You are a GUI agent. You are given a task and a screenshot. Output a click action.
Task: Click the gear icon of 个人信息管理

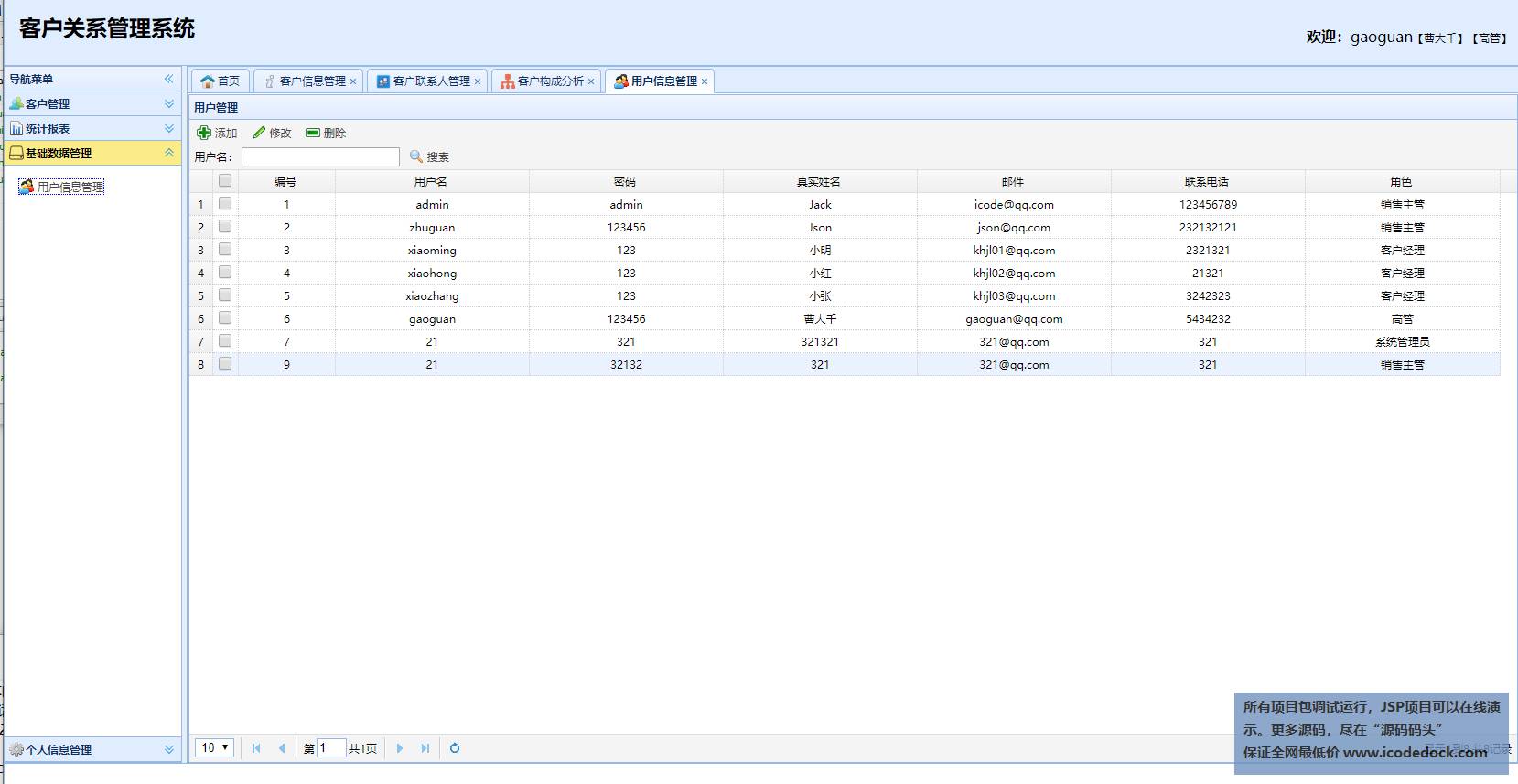tap(16, 749)
